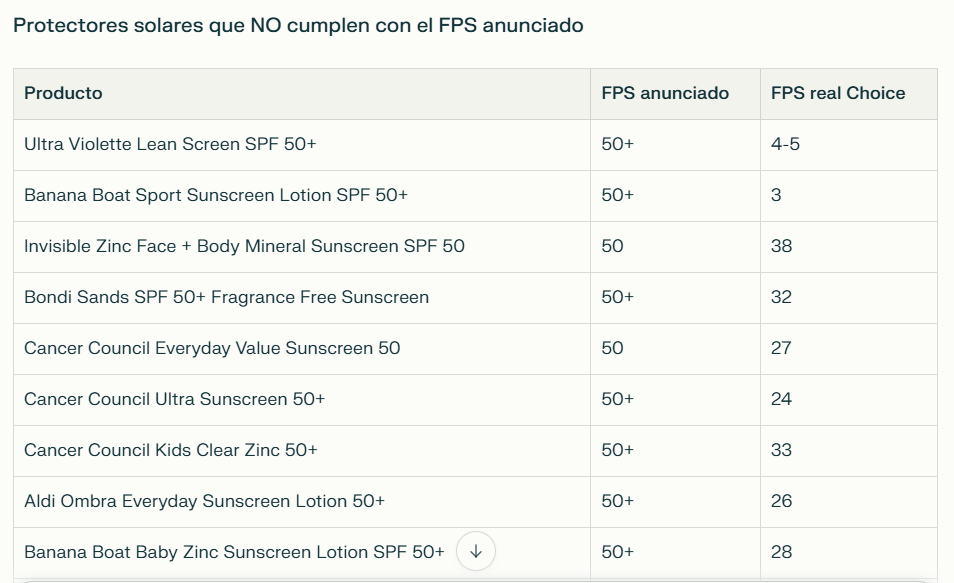This screenshot has height=583, width=954.
Task: Click Aldi Ombra Everyday Sunscreen Lotion cell
Action: pyautogui.click(x=302, y=502)
